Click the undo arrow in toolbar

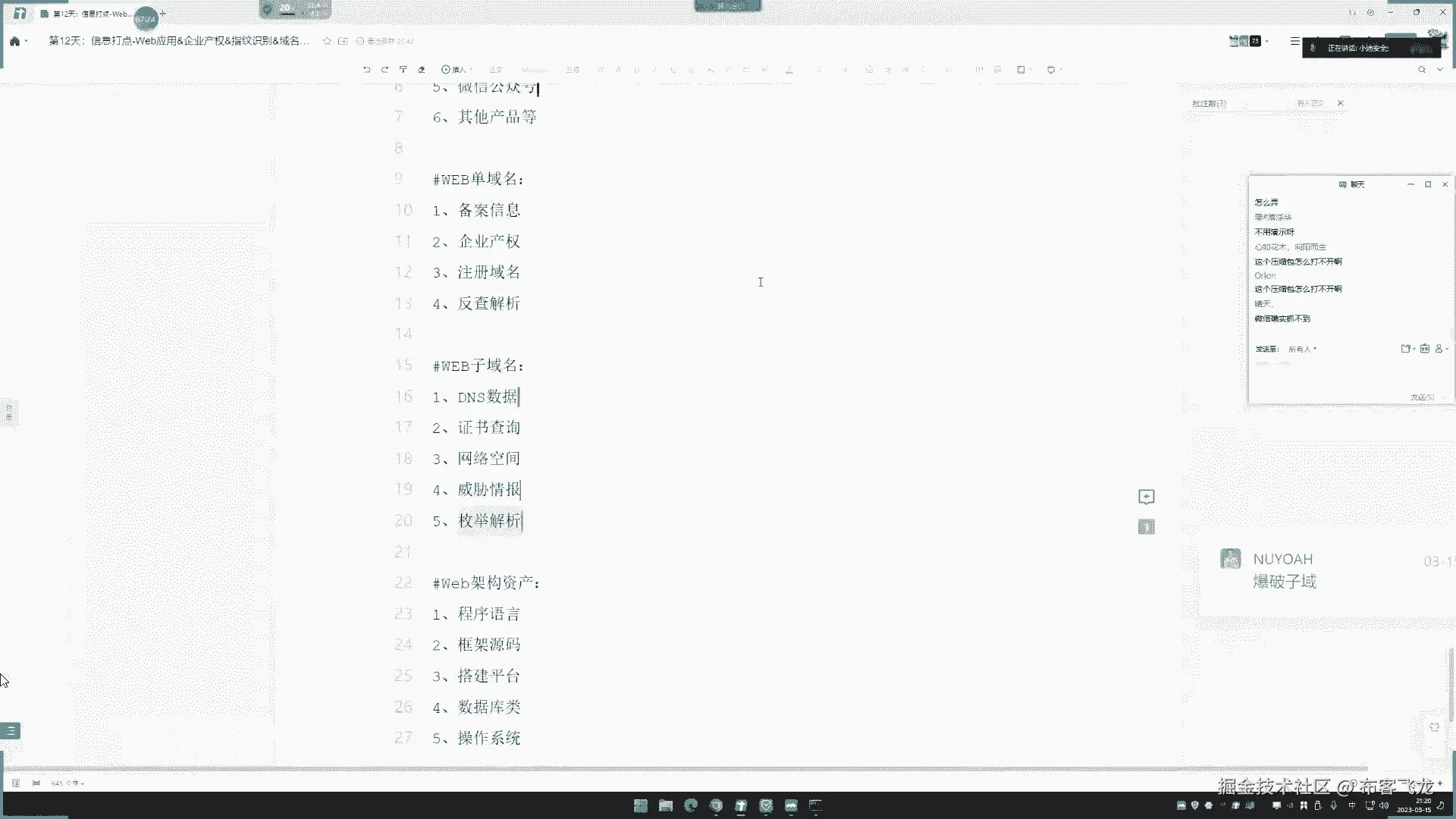pos(367,70)
